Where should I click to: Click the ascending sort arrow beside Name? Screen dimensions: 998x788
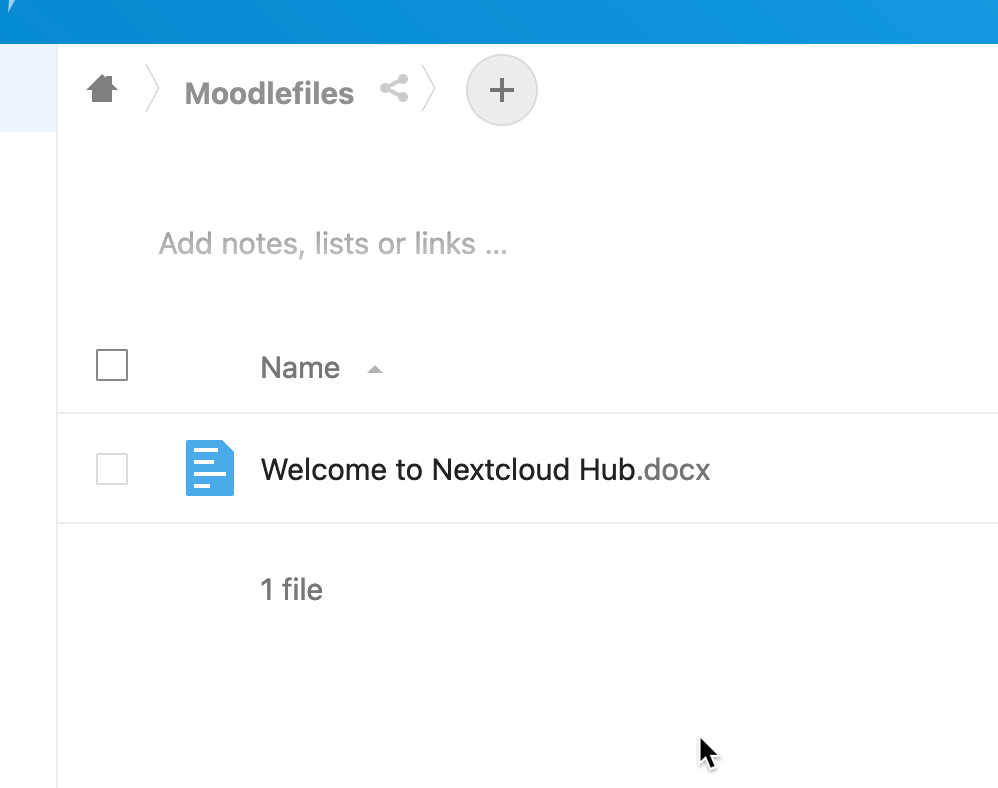click(375, 369)
